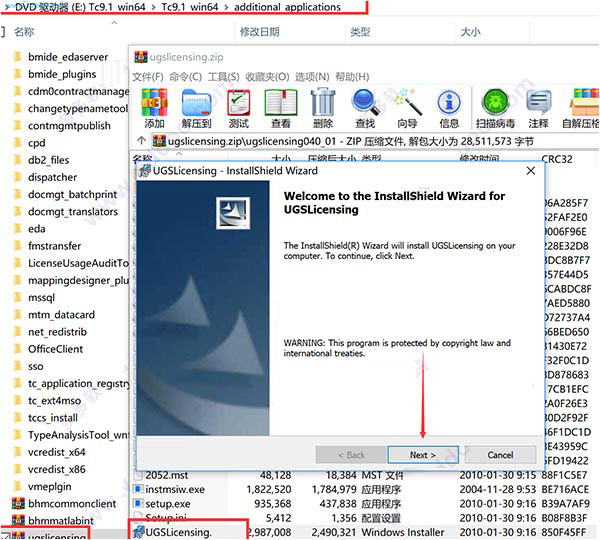Open the 命令(C) menu in WinRAR
The image size is (600, 540).
(186, 77)
